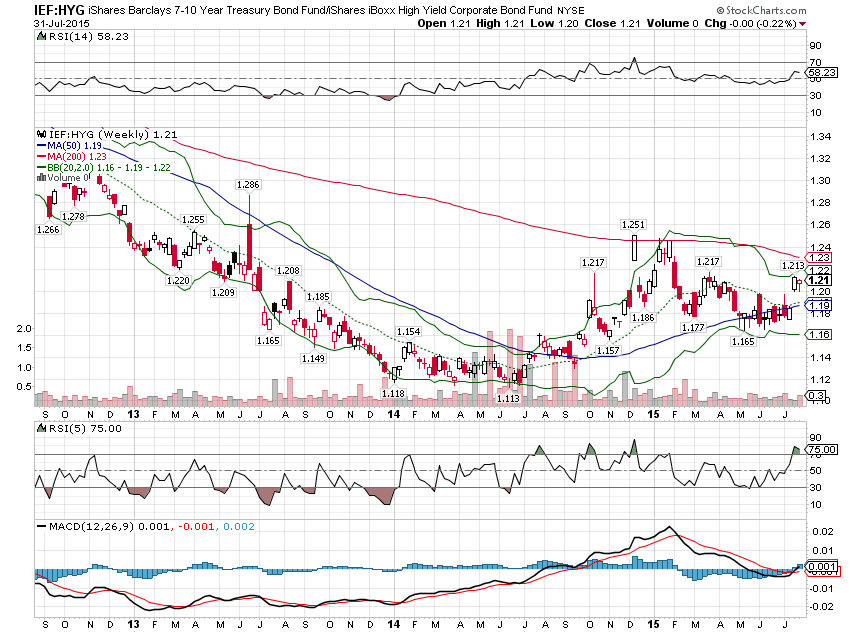Click the RSI(14) indicator icon
The width and height of the screenshot is (850, 633).
click(x=41, y=36)
